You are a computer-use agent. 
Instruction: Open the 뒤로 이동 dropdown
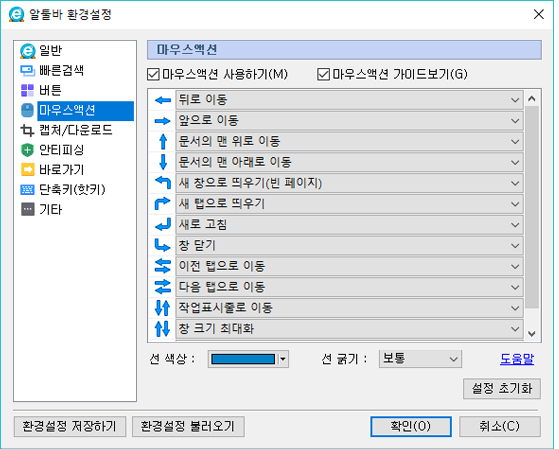click(x=349, y=100)
